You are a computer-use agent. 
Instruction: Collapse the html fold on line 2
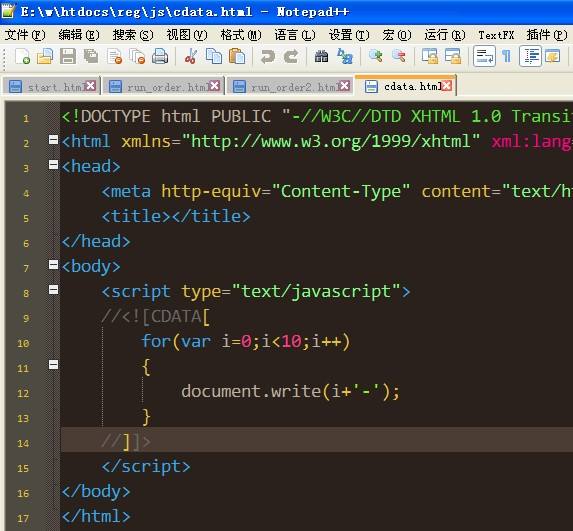point(53,140)
